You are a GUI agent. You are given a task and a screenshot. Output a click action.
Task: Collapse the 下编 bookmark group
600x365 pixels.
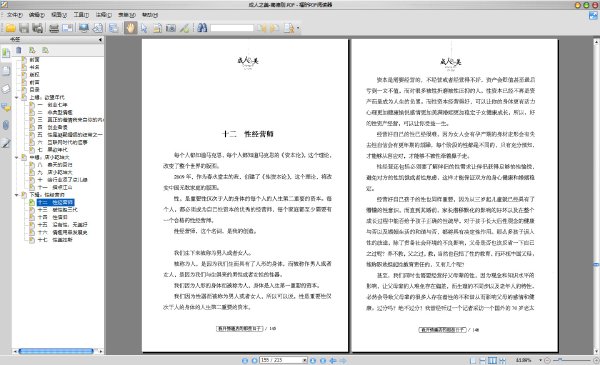(x=16, y=195)
